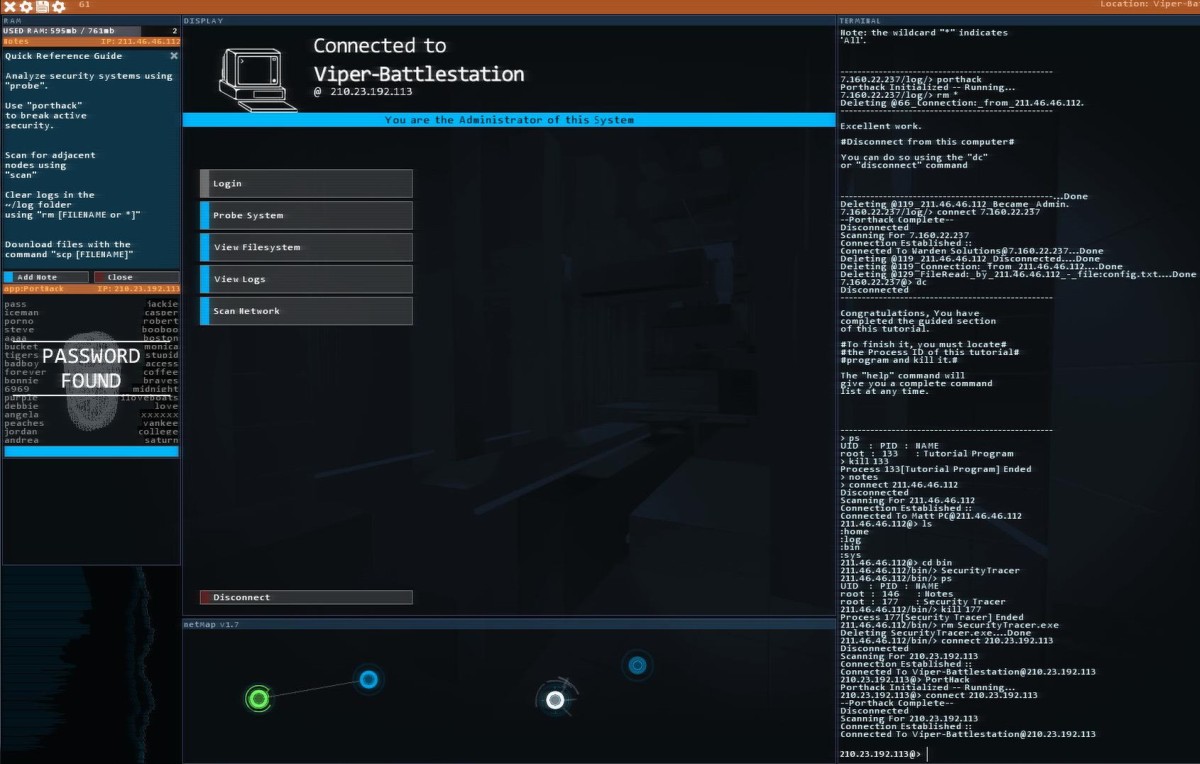Choose Probe System
The image size is (1200, 764).
coord(306,215)
